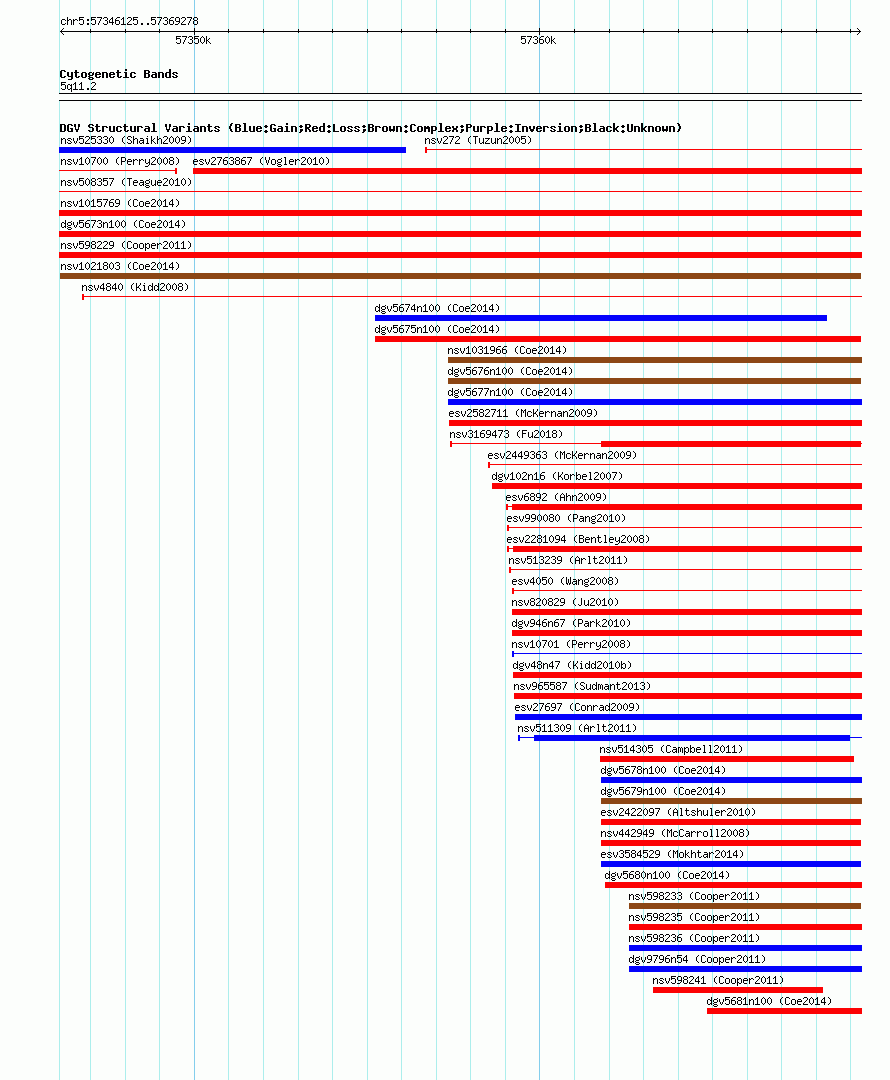Click nsv1031966 (Coe2014) label
This screenshot has width=890, height=1080.
coord(507,351)
